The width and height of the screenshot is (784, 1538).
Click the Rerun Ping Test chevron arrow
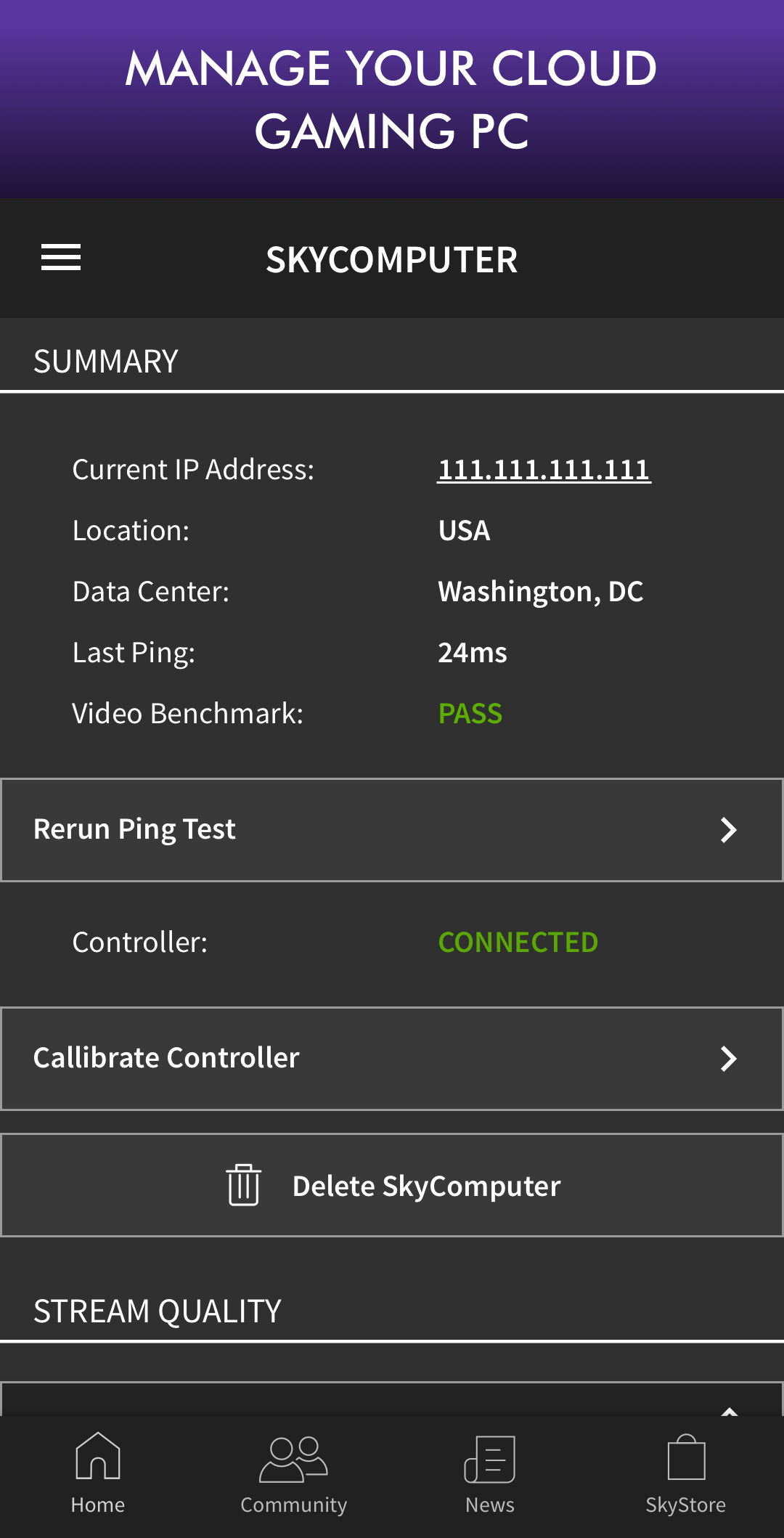point(728,830)
